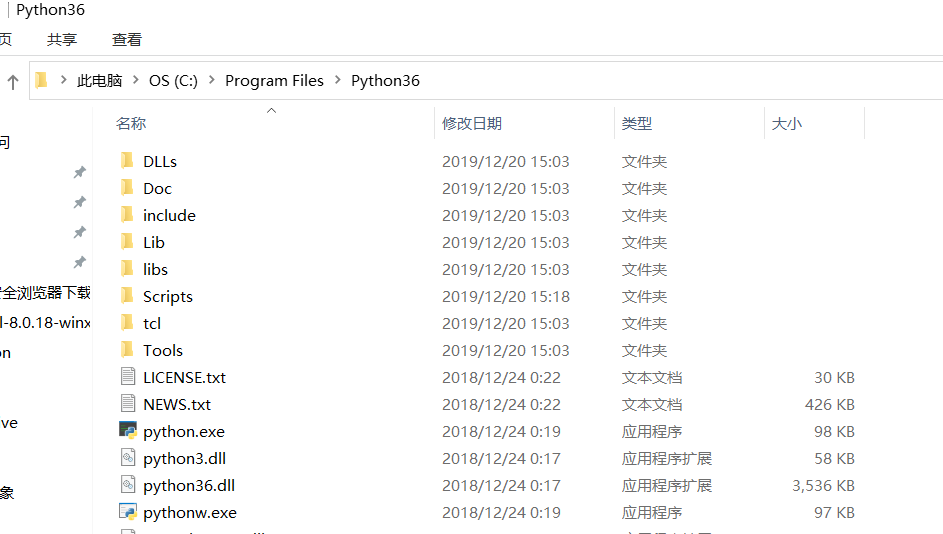Select the Lib folder name
Screen dimensions: 943x534
pos(154,242)
